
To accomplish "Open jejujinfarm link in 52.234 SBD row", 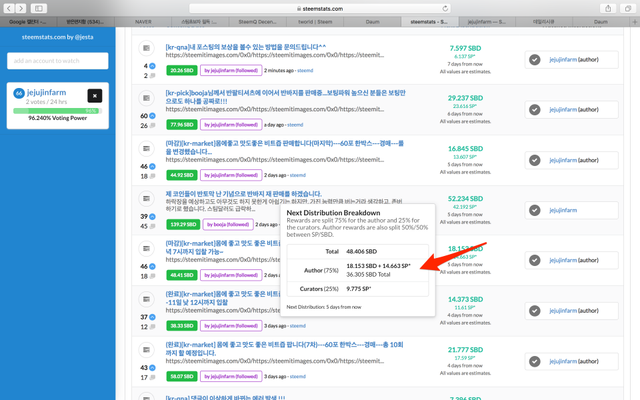I will 563,210.
